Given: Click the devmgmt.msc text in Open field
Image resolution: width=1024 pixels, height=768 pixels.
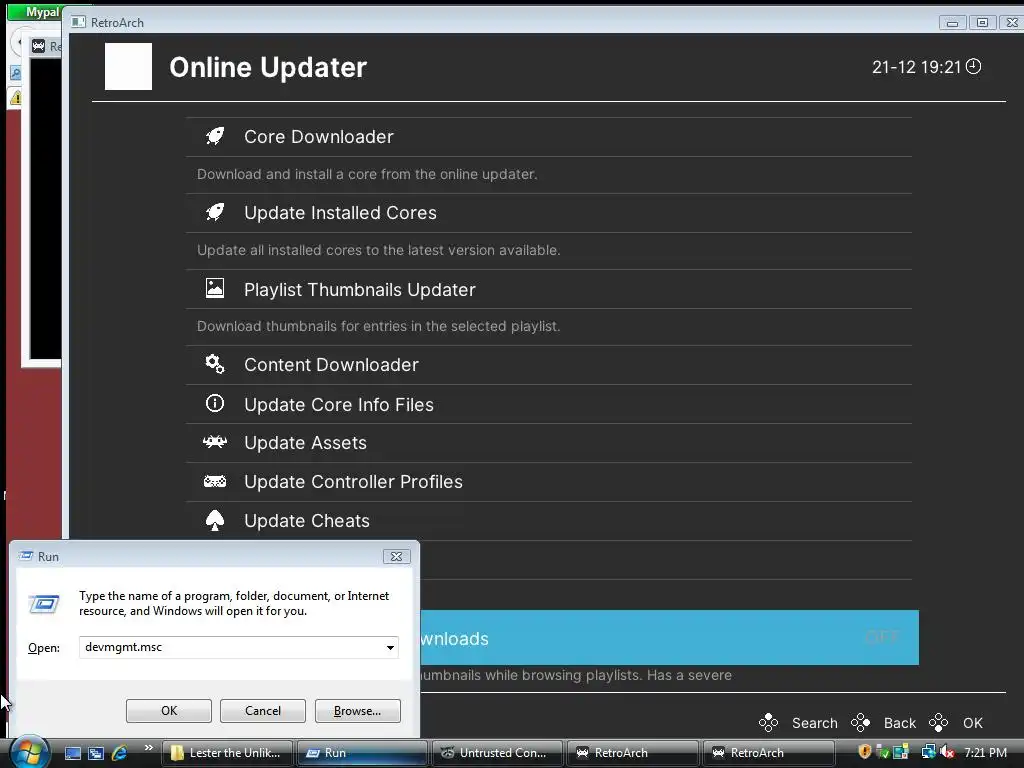Looking at the screenshot, I should (123, 647).
